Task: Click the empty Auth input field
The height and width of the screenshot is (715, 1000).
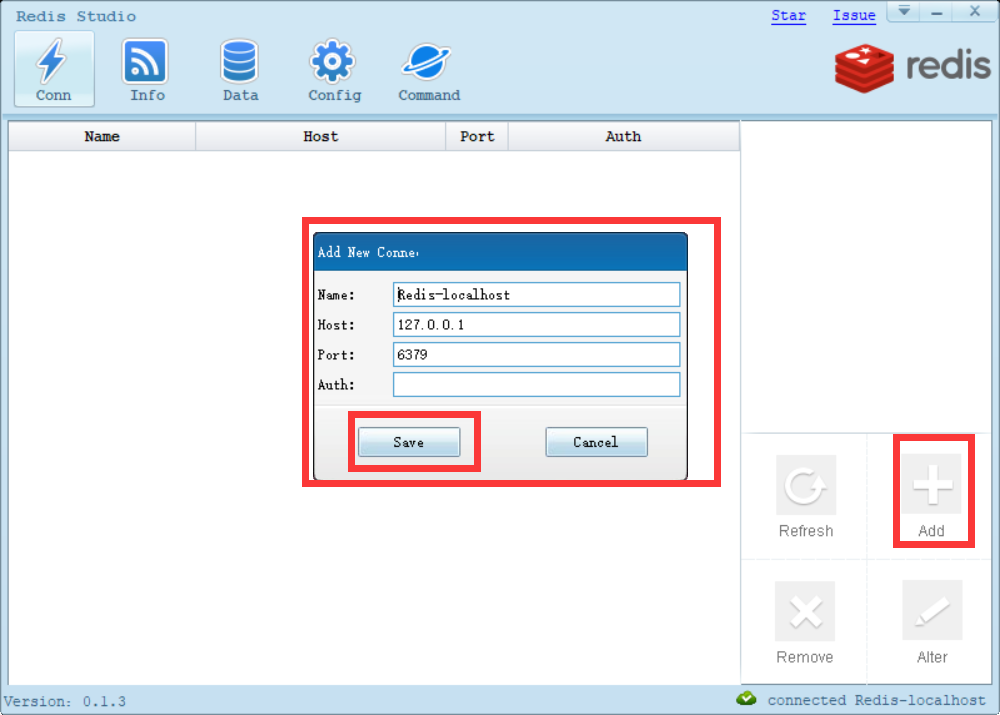Action: click(536, 385)
